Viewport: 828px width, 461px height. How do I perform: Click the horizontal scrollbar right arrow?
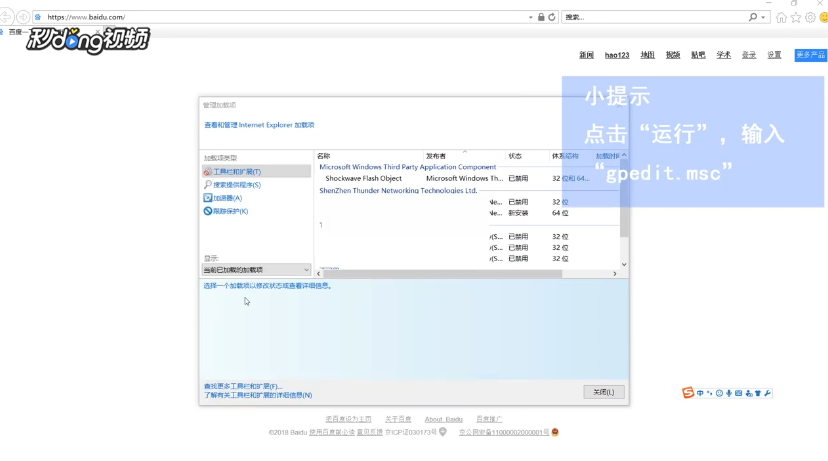pyautogui.click(x=615, y=274)
